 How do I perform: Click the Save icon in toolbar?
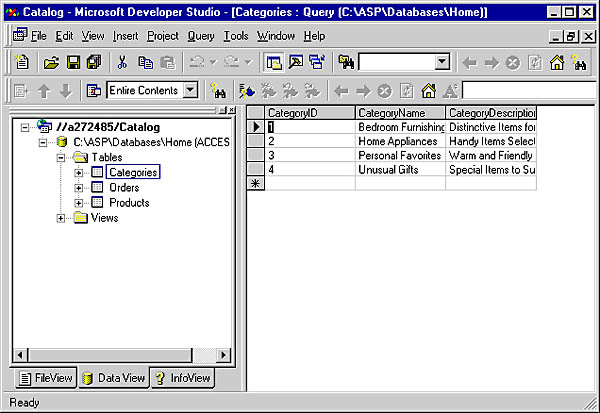(x=72, y=62)
